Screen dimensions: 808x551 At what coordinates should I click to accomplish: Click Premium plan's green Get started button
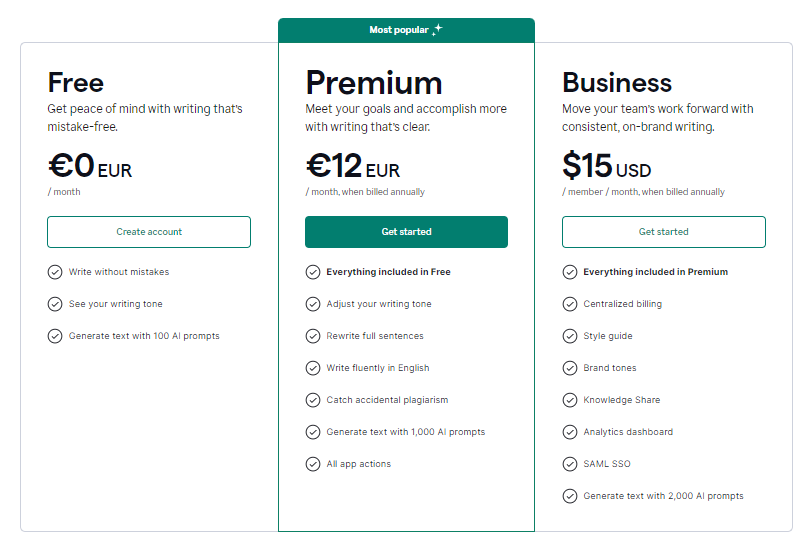406,232
